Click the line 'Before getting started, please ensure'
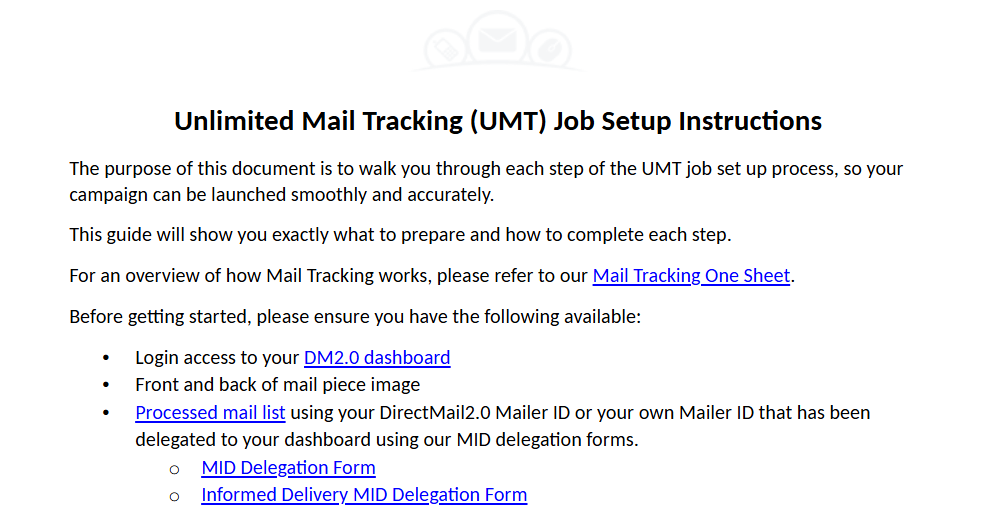The height and width of the screenshot is (524, 996). [355, 316]
